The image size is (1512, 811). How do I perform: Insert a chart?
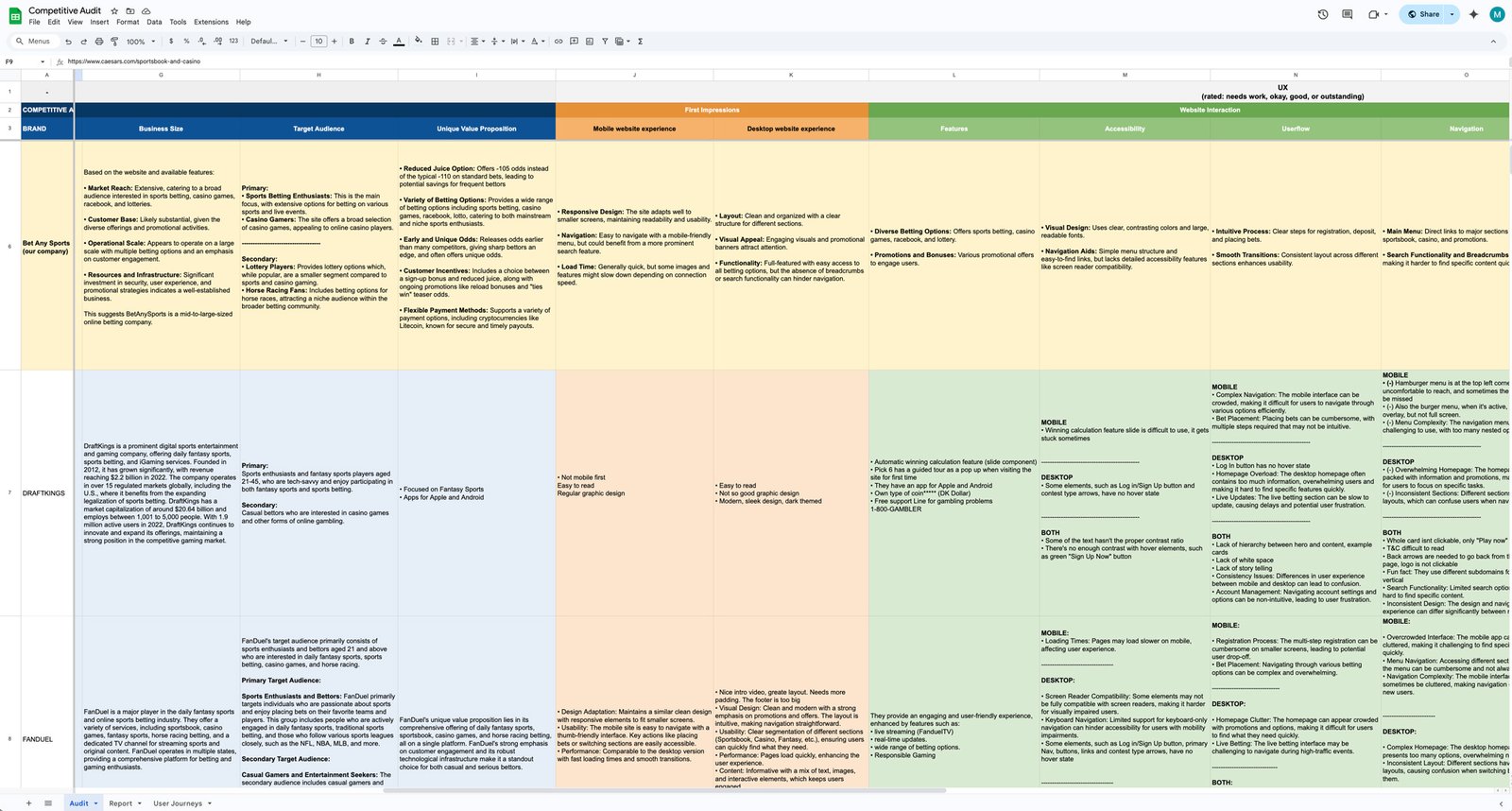[590, 42]
